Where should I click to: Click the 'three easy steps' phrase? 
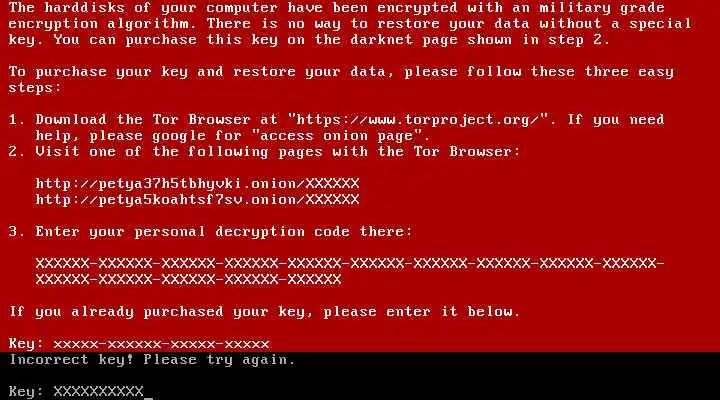(x=629, y=72)
